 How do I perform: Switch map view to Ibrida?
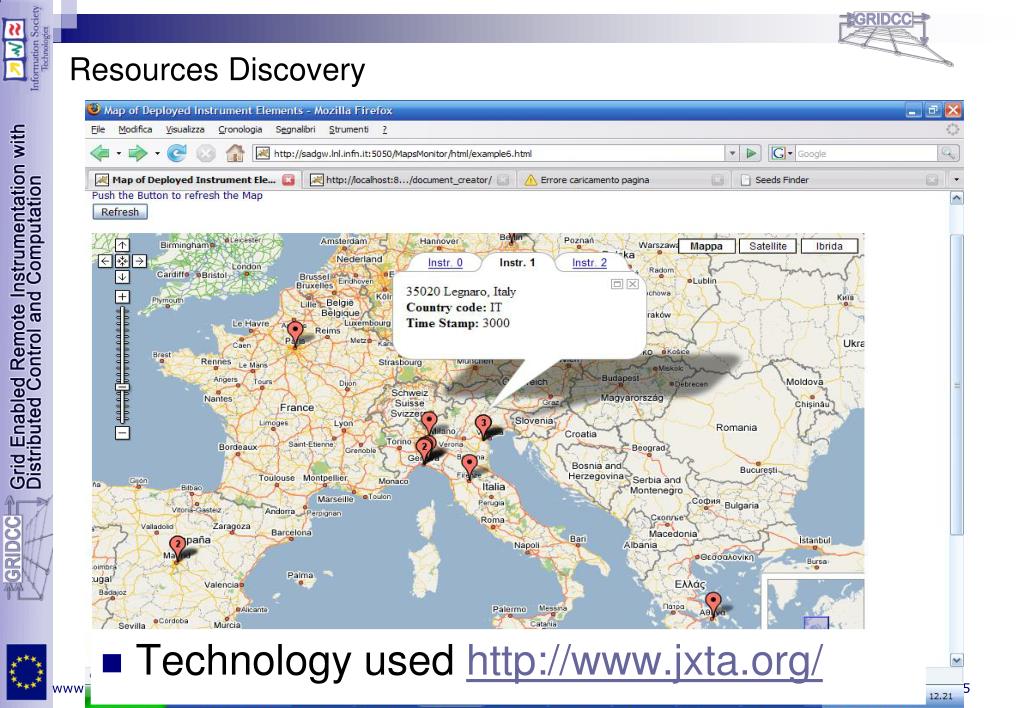829,246
